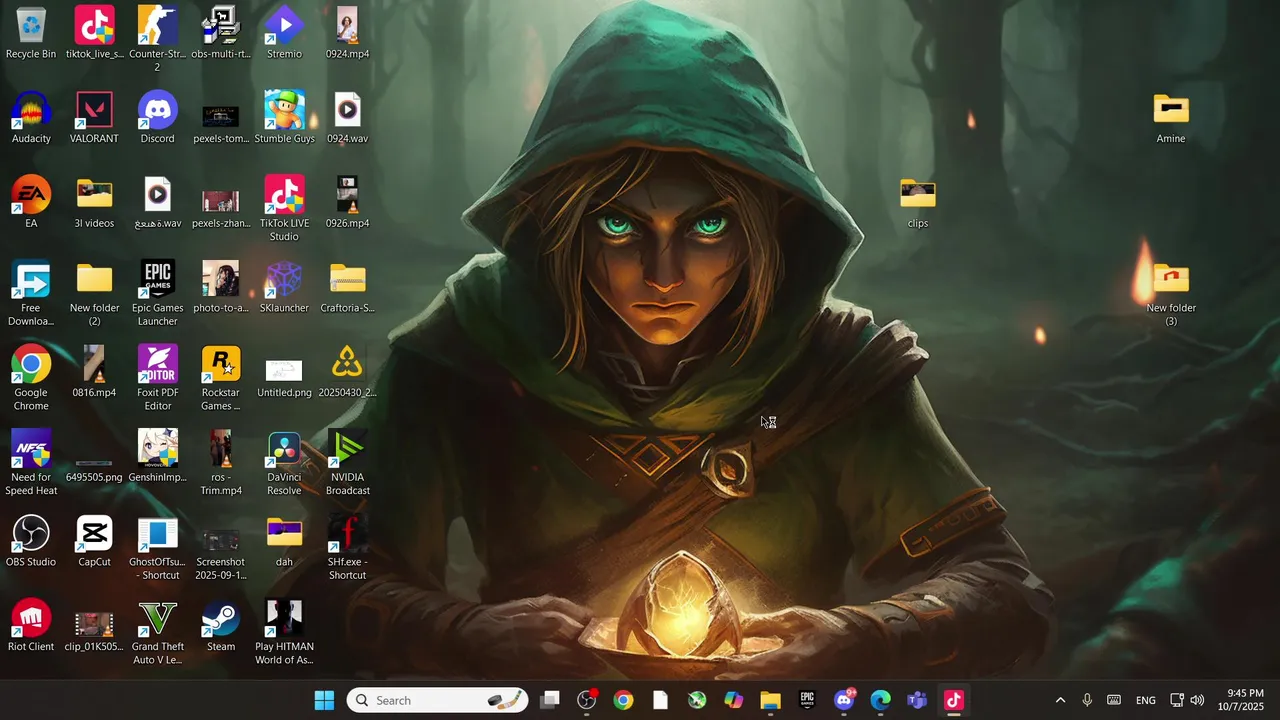Select the CapCut desktop shortcut

(94, 541)
